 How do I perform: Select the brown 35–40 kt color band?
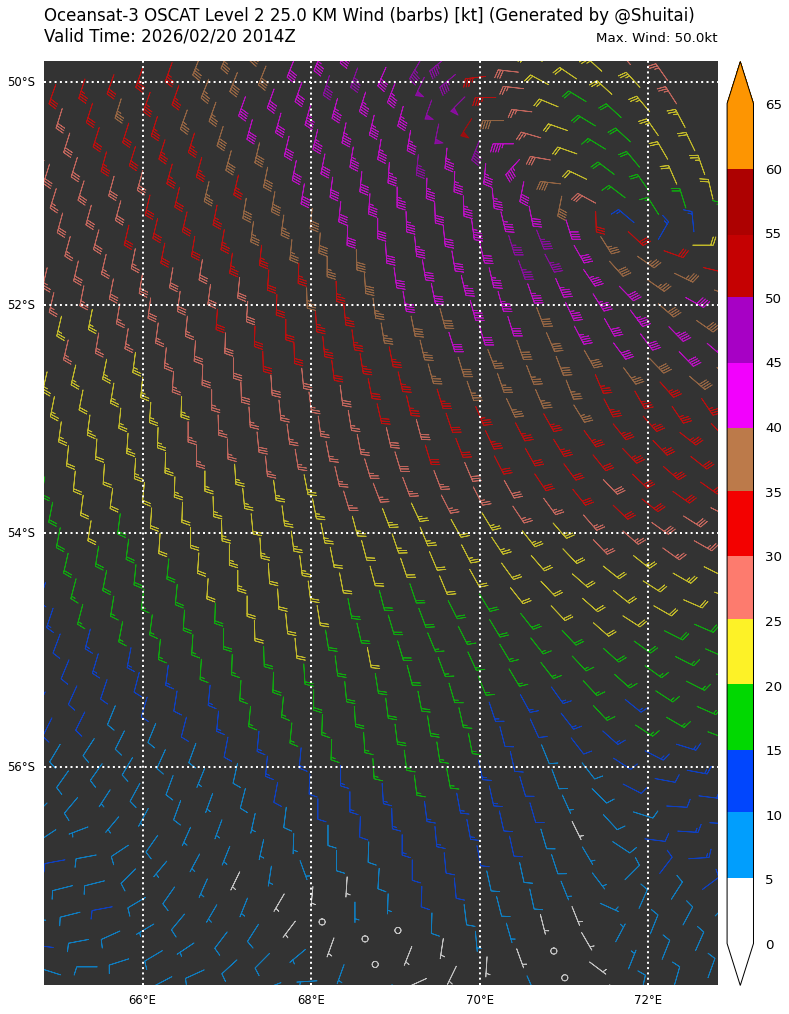coord(740,459)
